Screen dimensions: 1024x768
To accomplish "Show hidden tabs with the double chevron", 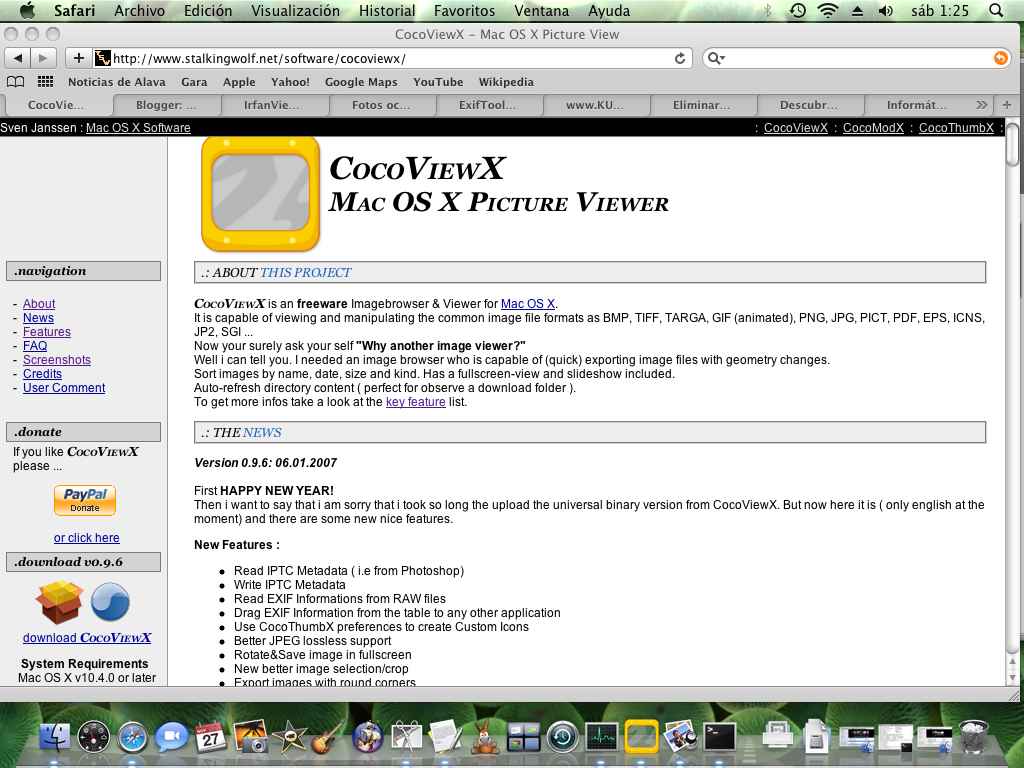I will coord(981,104).
